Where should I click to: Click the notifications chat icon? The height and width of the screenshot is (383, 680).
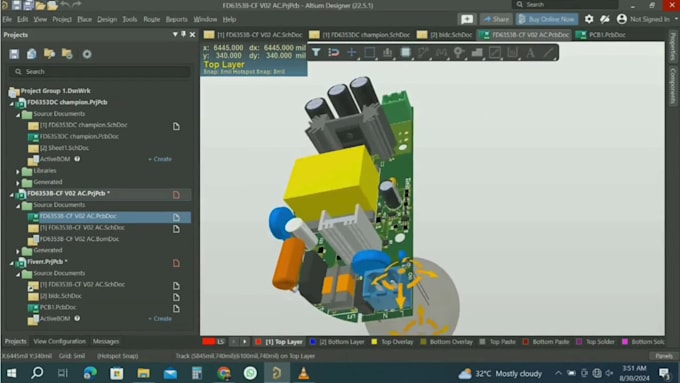click(467, 19)
